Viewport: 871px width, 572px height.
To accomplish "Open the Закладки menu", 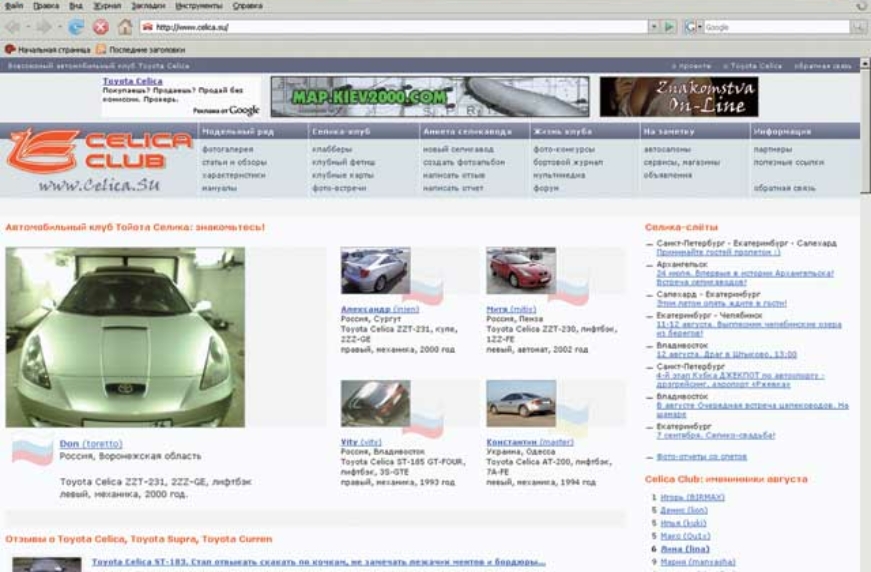I will point(145,6).
